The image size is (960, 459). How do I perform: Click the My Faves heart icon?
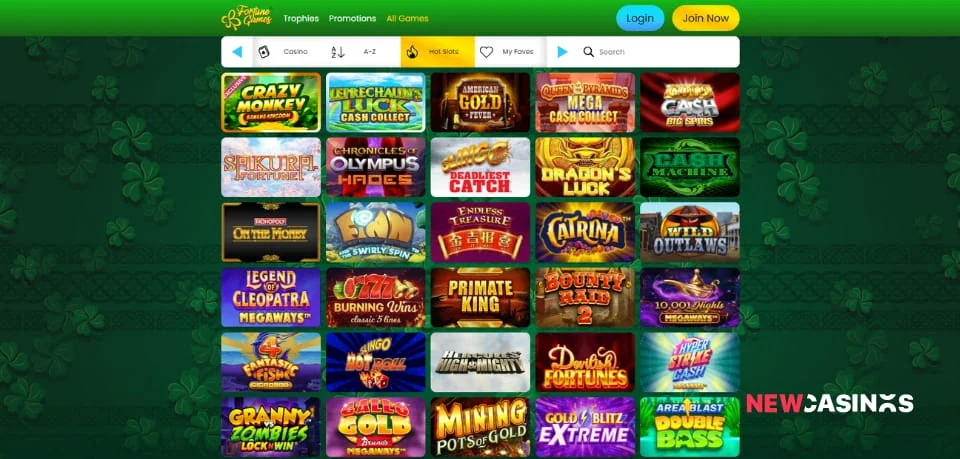tap(486, 52)
